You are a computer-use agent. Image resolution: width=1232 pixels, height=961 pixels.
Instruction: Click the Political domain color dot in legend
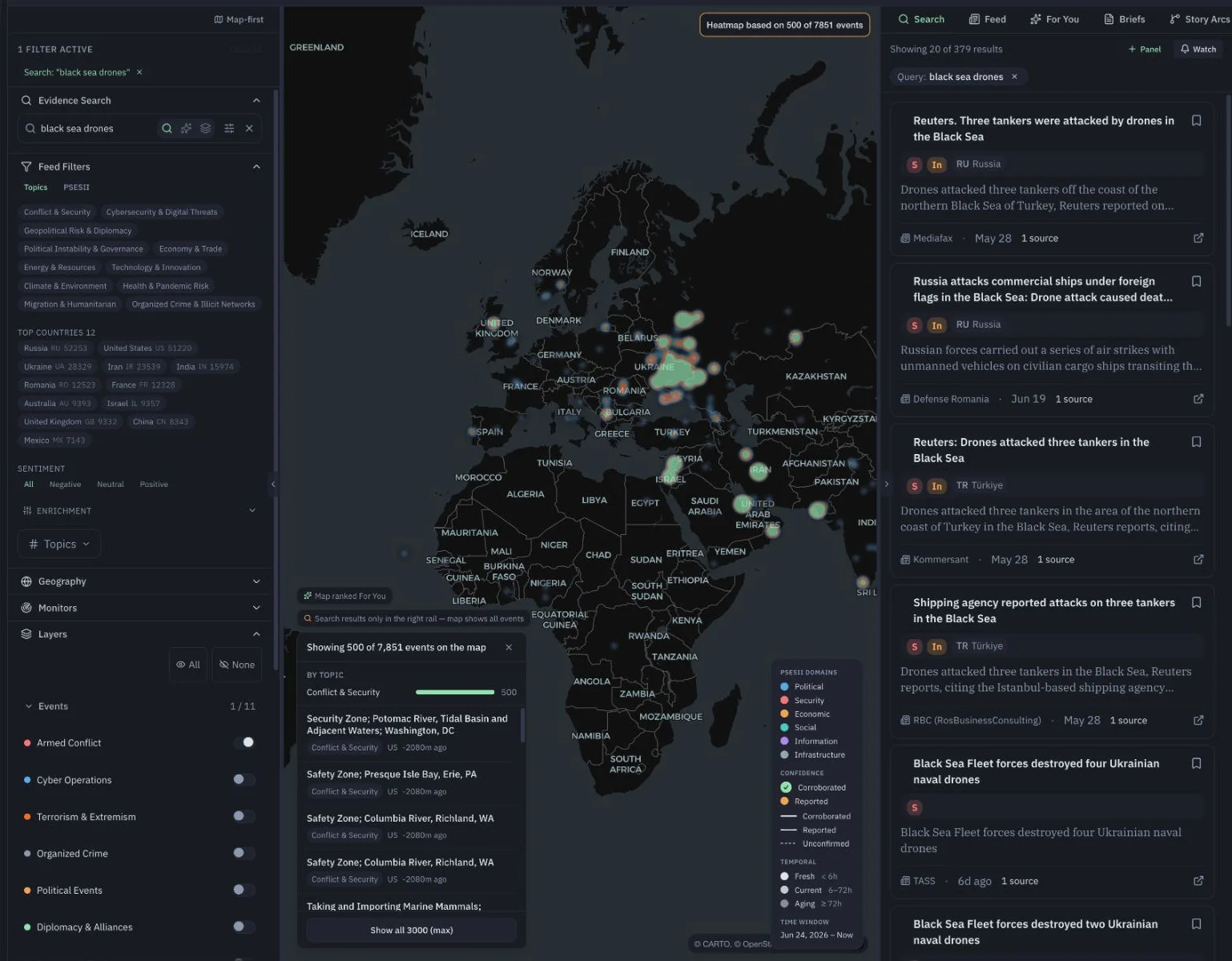click(784, 686)
